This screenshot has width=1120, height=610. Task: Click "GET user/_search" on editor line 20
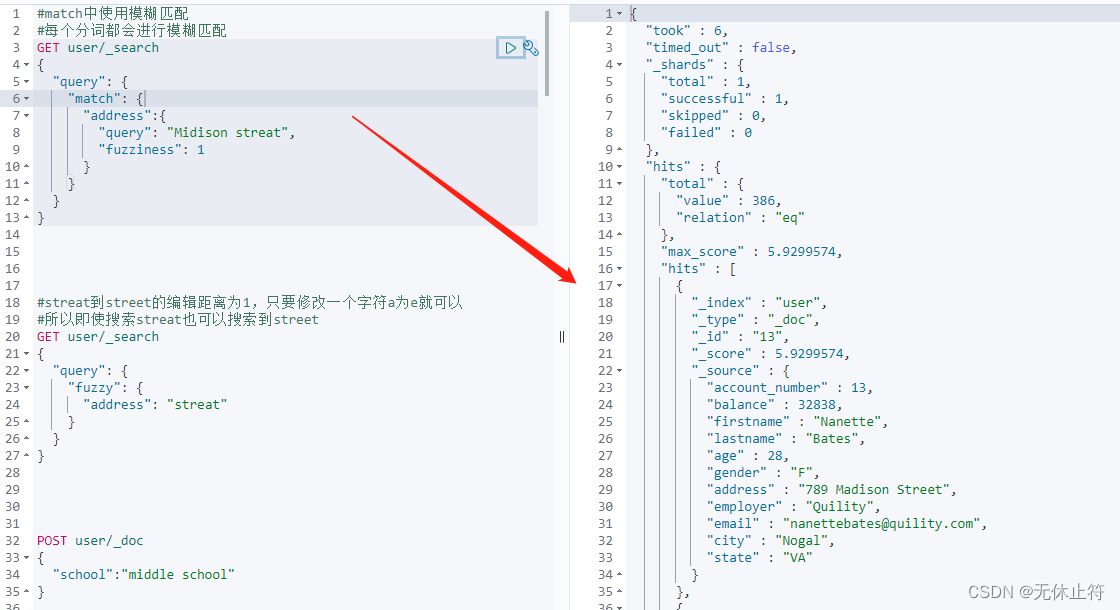[x=98, y=336]
